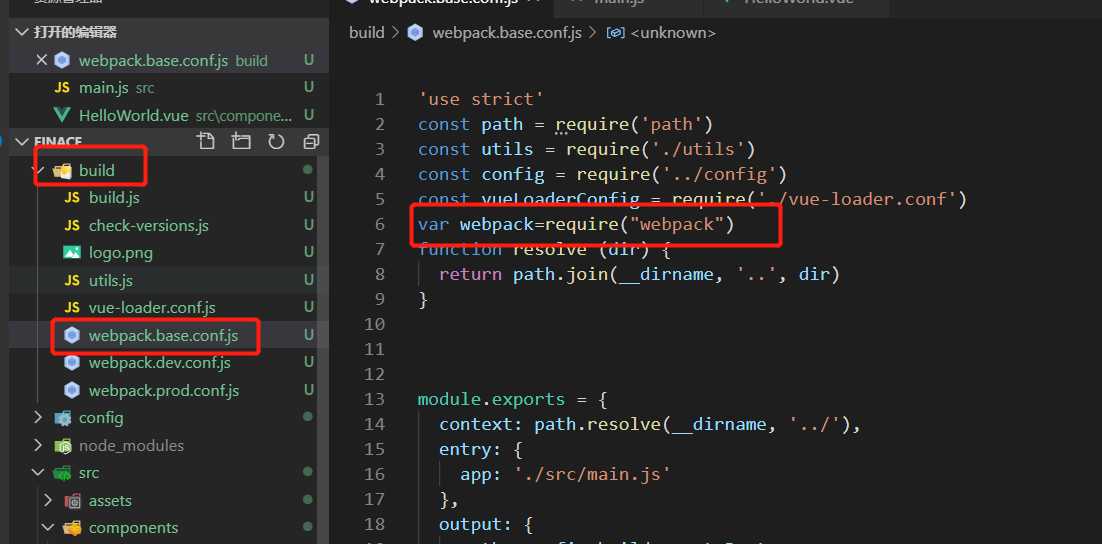This screenshot has width=1102, height=544.
Task: Click <unknown> symbol in the breadcrumb
Action: coord(673,33)
